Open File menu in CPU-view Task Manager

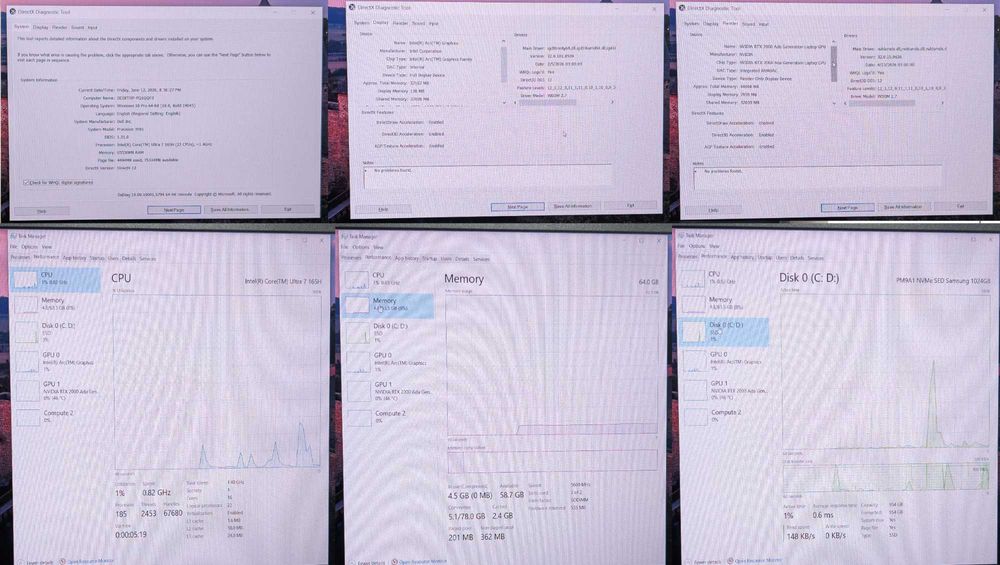[x=13, y=246]
